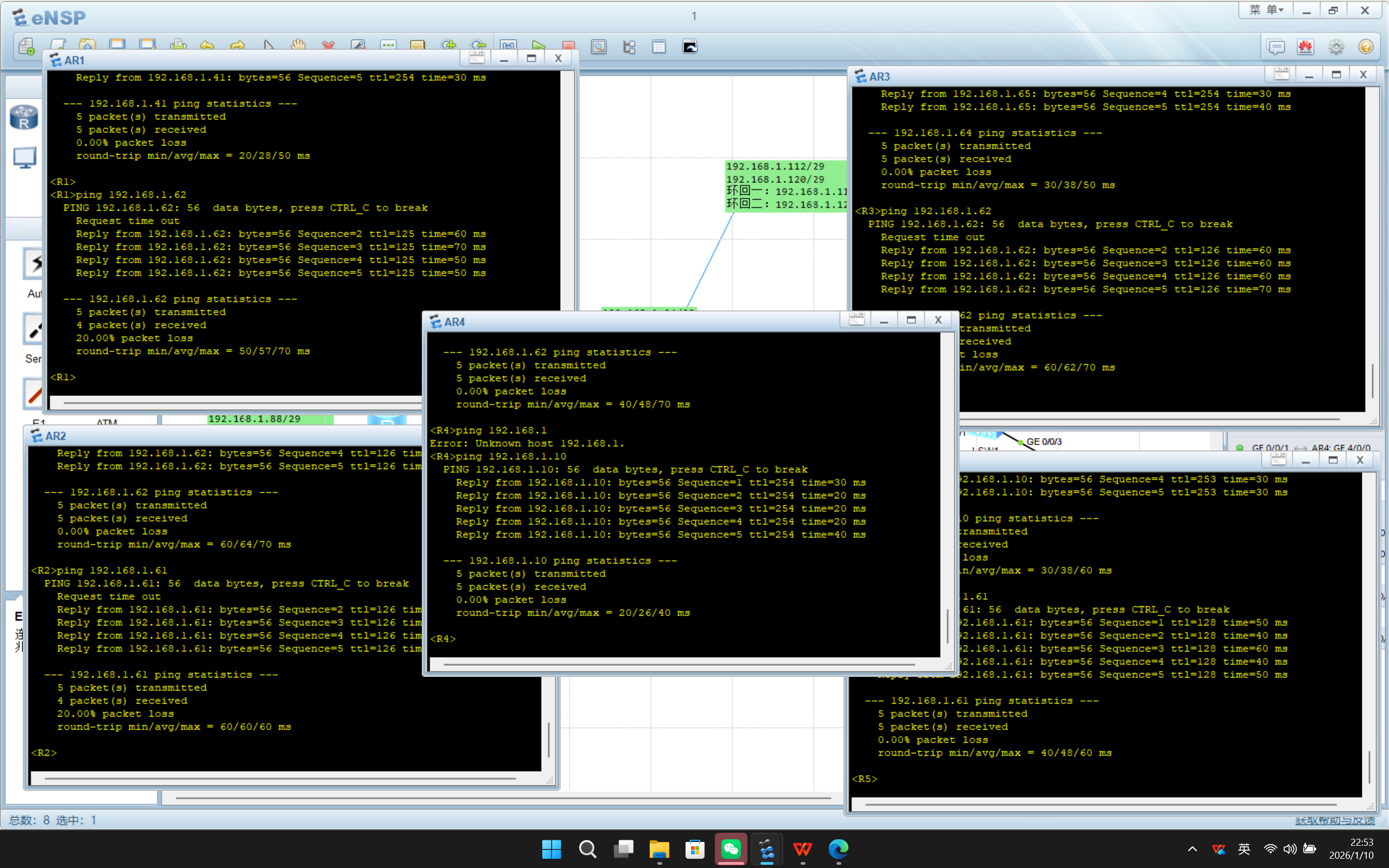Open the Huawei logo icon
1389x868 pixels.
[x=1305, y=47]
